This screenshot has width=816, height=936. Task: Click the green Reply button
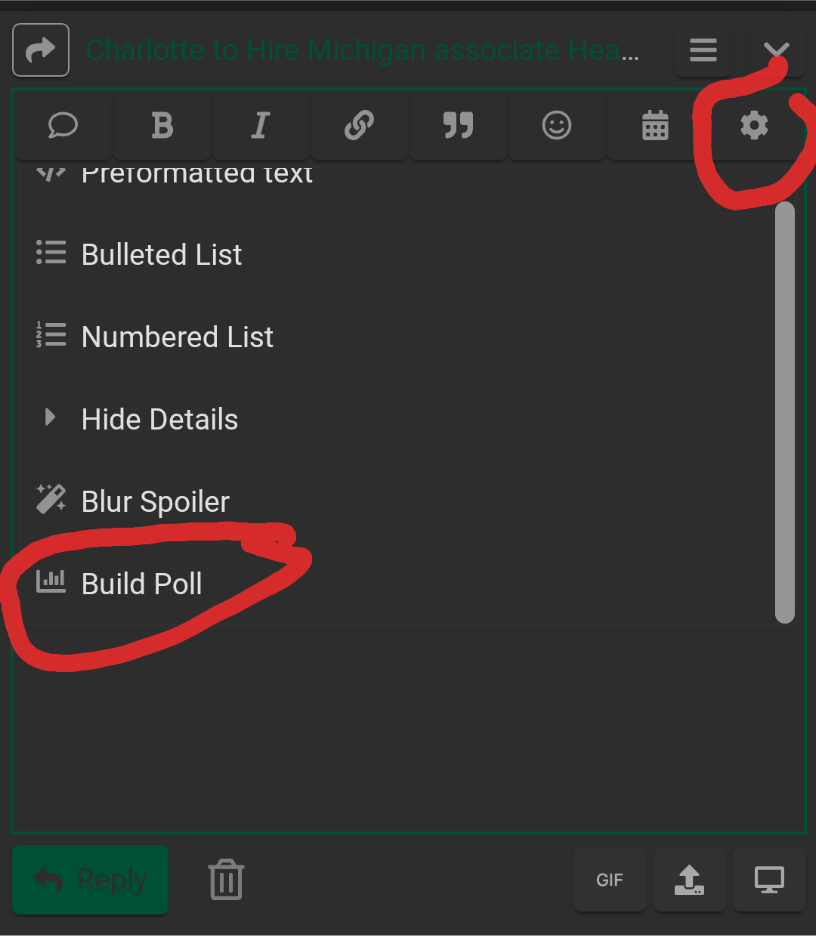coord(90,880)
